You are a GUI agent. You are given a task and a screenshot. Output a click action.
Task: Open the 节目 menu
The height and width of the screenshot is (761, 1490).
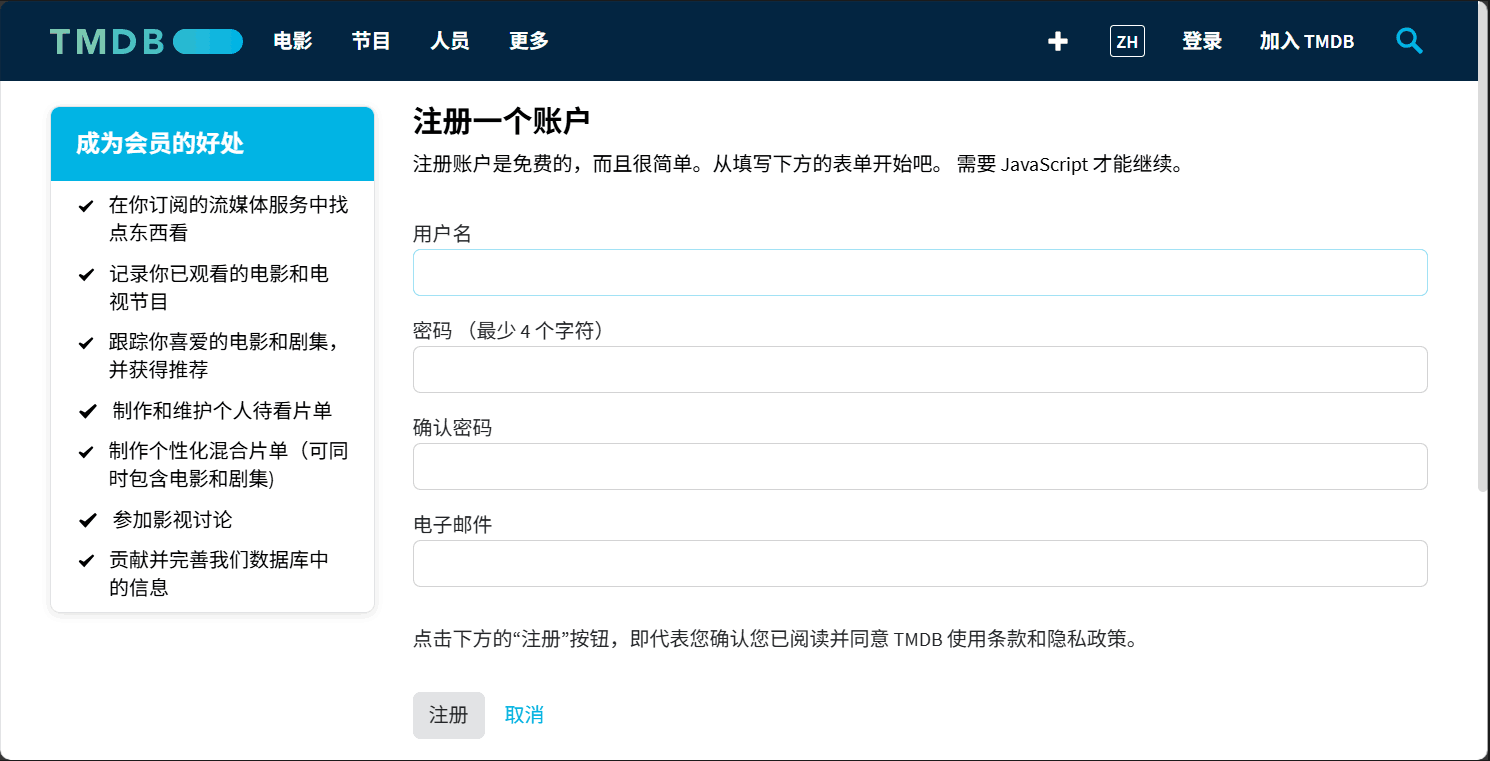pyautogui.click(x=369, y=41)
